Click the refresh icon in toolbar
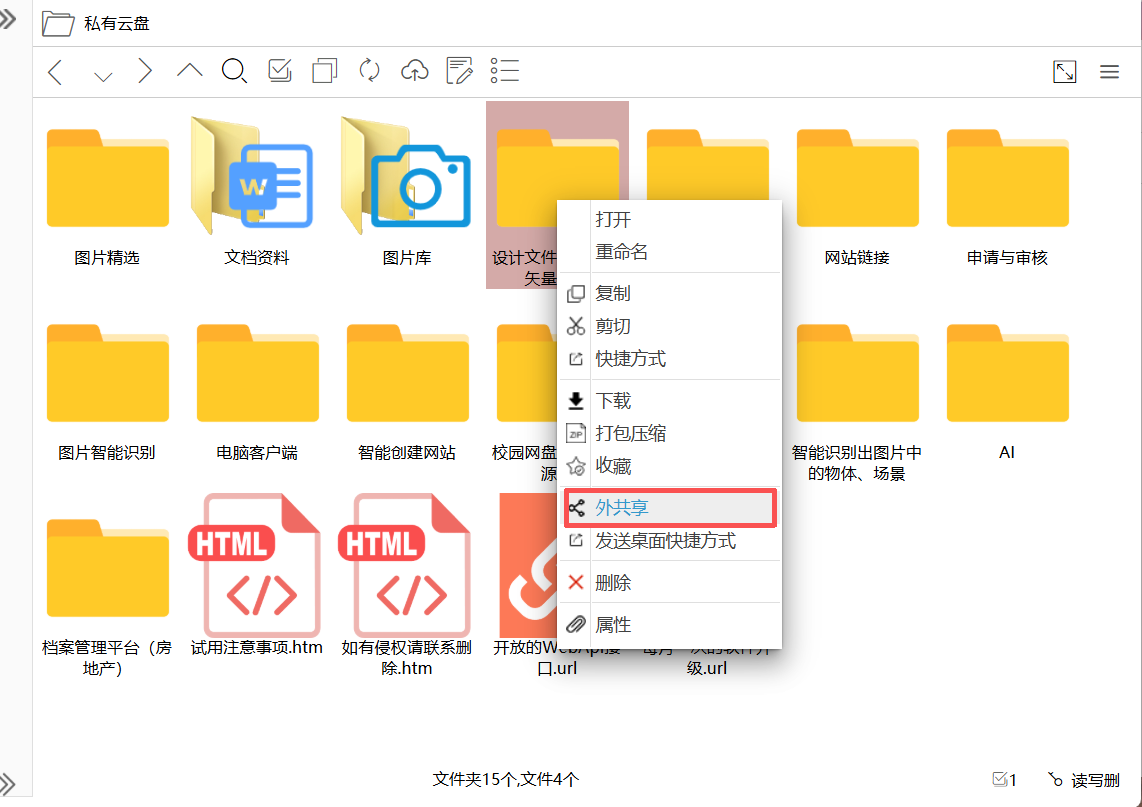The width and height of the screenshot is (1142, 807). click(x=370, y=71)
